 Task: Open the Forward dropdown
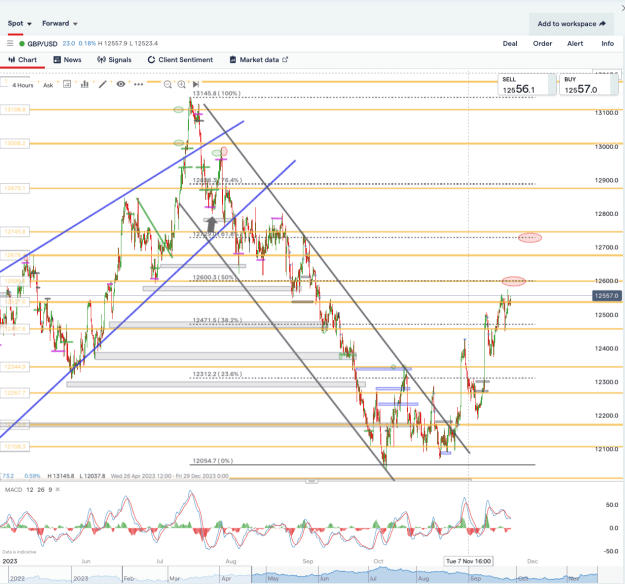(x=59, y=24)
